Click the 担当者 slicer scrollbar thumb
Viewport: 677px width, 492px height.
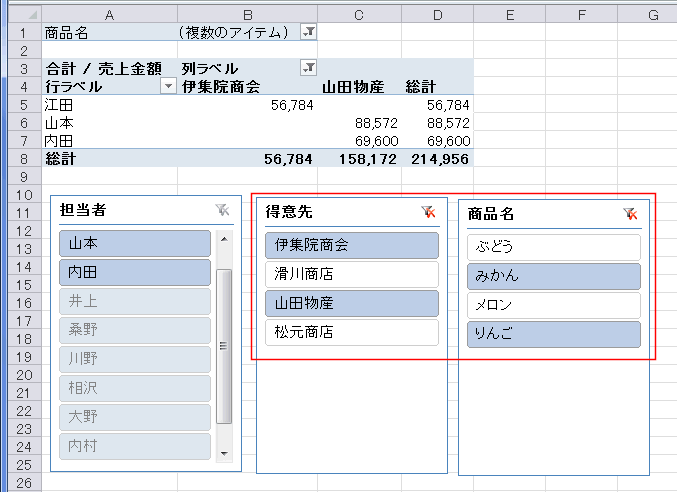tap(224, 346)
